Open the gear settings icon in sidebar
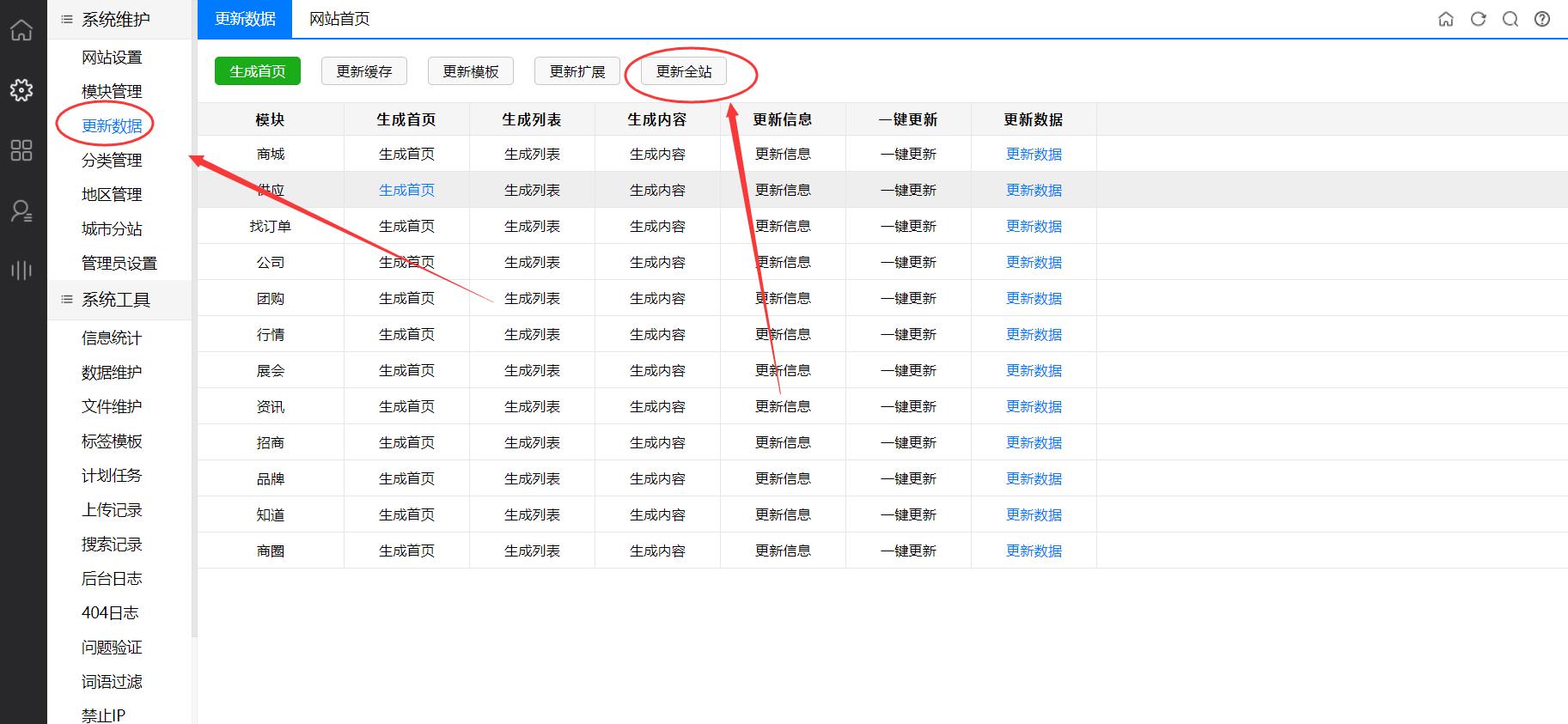The image size is (1568, 724). pos(21,90)
